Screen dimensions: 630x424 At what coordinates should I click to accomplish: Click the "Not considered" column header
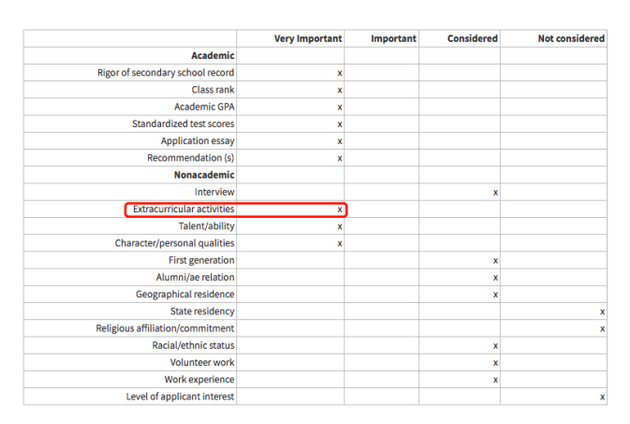(571, 39)
